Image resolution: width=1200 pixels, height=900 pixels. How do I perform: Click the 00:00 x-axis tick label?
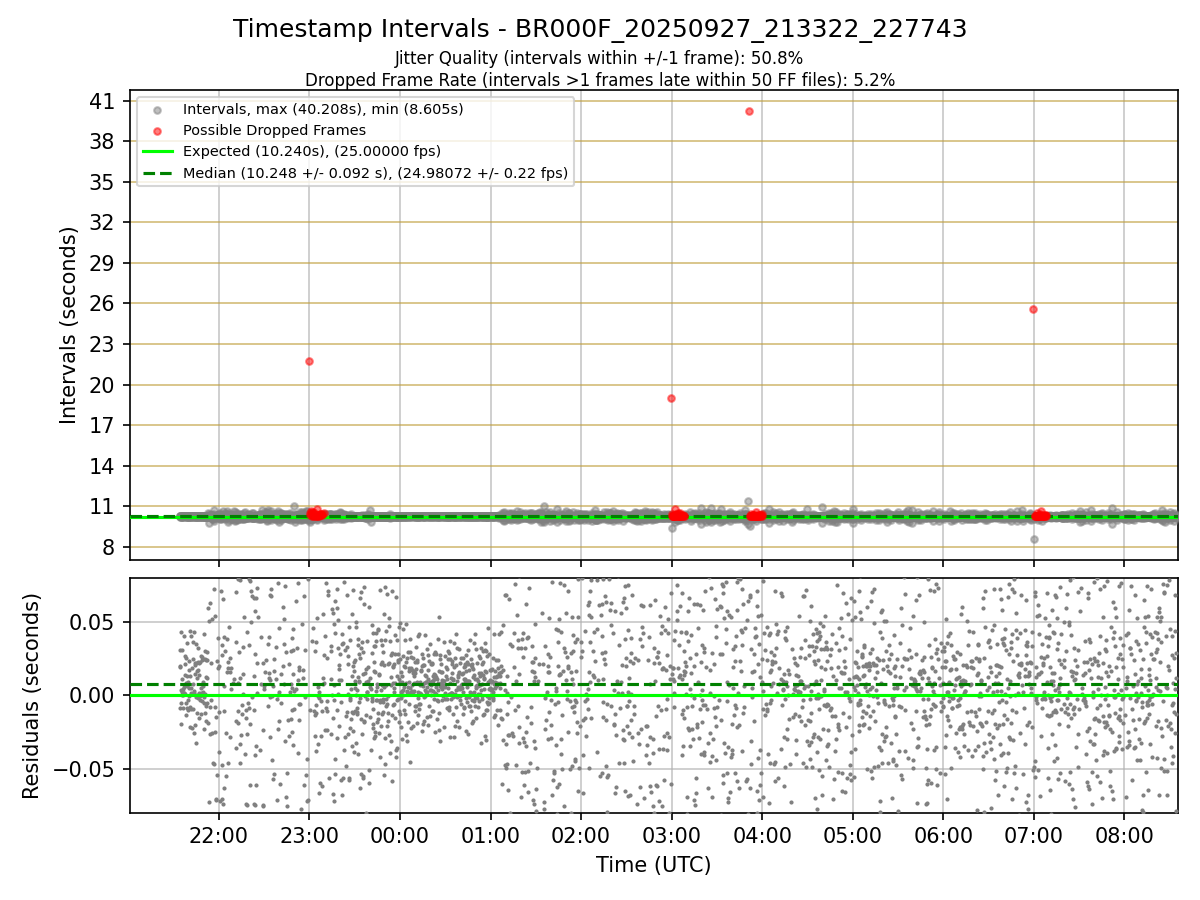coord(400,835)
